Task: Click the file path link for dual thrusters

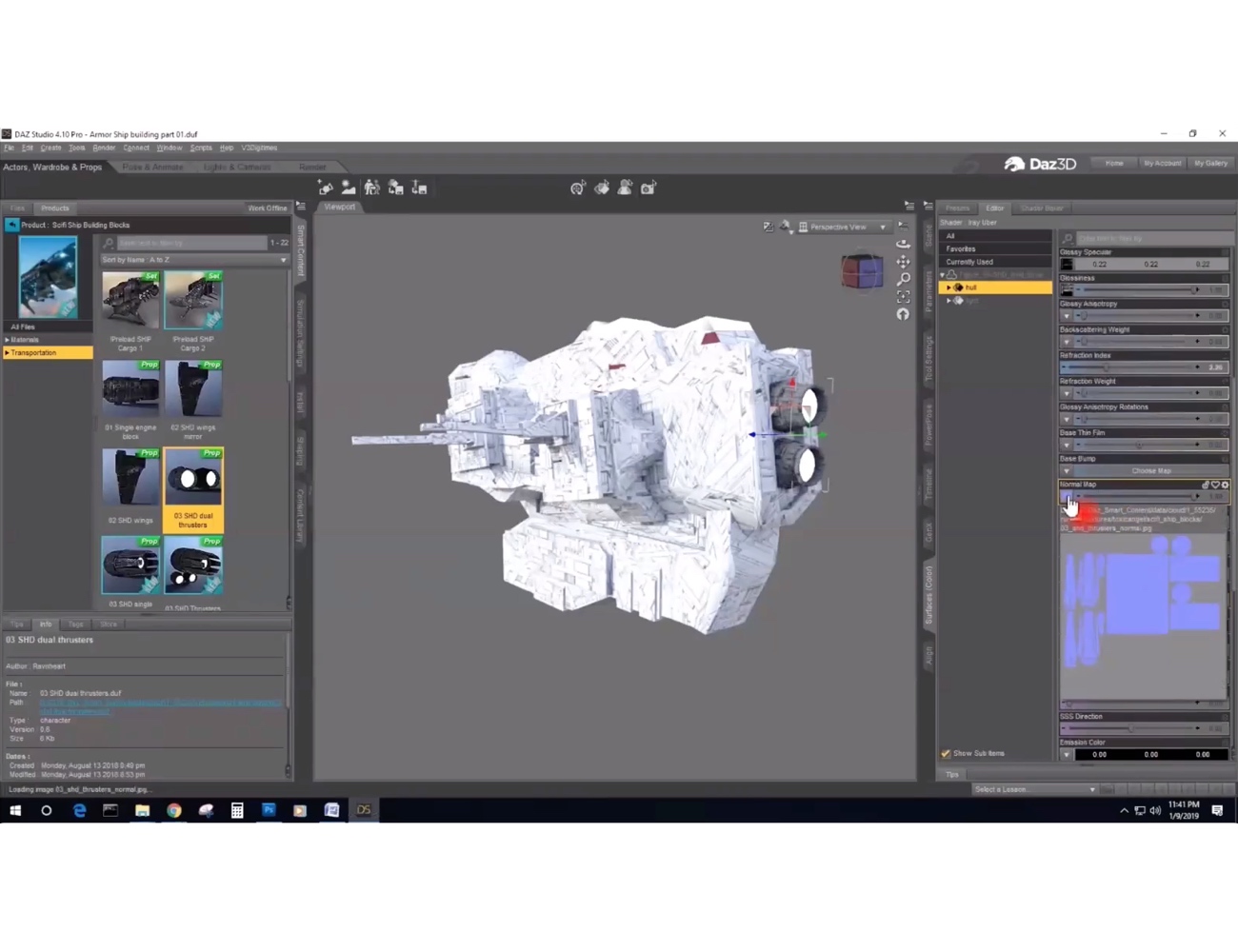Action: [x=157, y=704]
